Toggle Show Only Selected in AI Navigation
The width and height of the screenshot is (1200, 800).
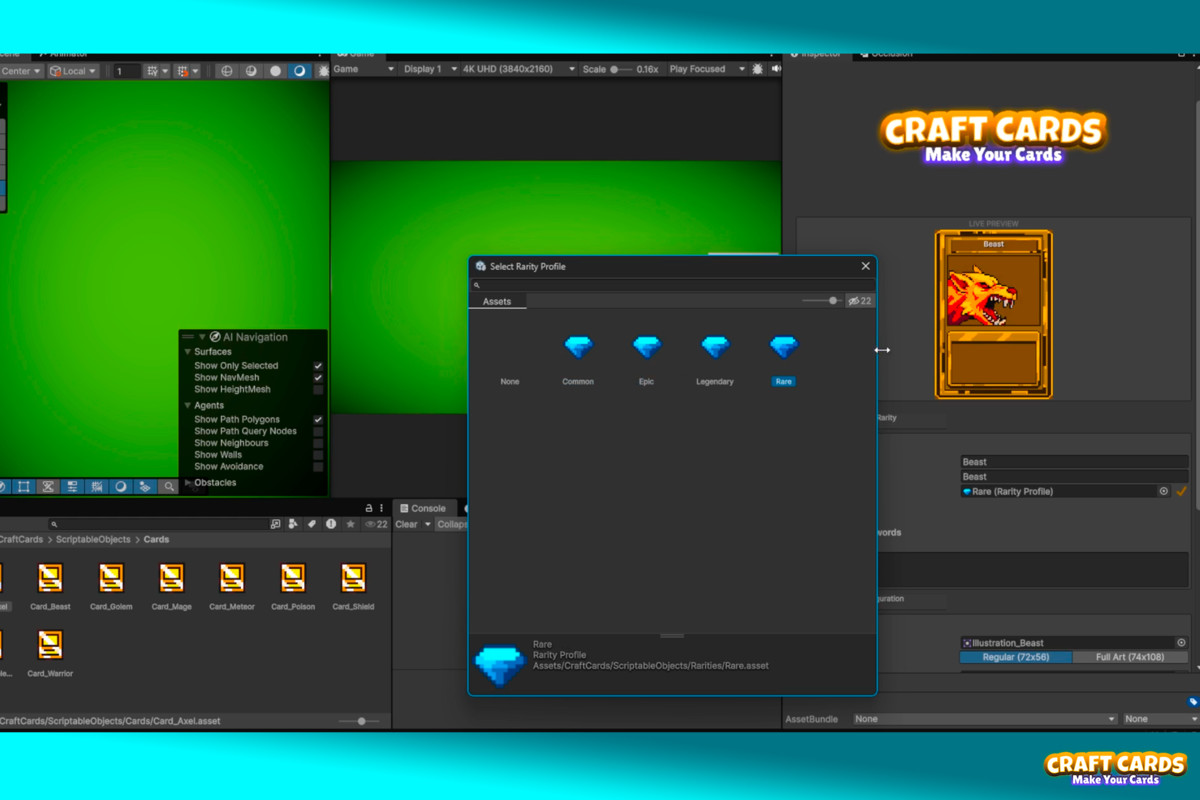coord(317,366)
